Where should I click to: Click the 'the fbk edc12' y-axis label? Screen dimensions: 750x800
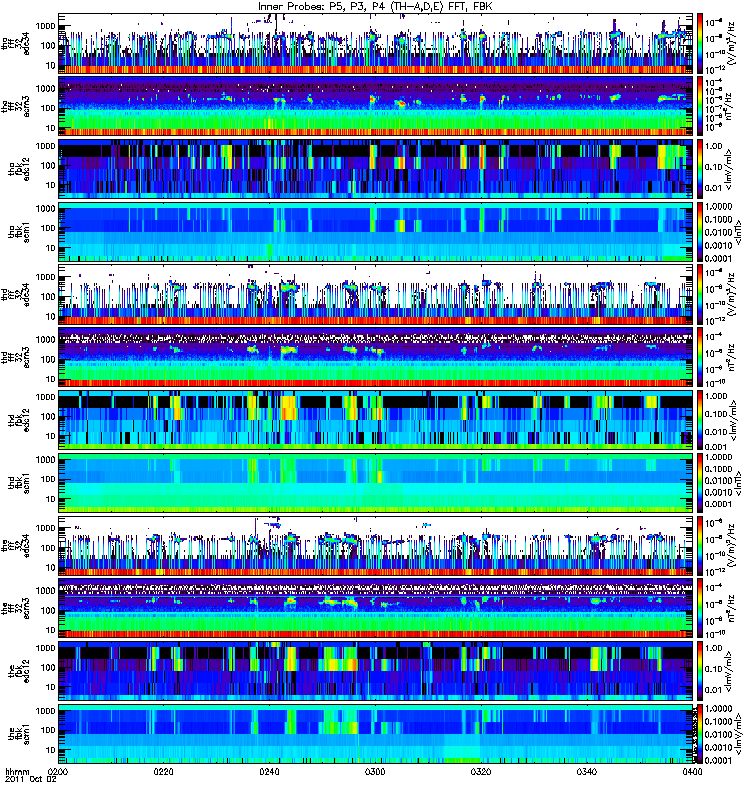pos(19,671)
